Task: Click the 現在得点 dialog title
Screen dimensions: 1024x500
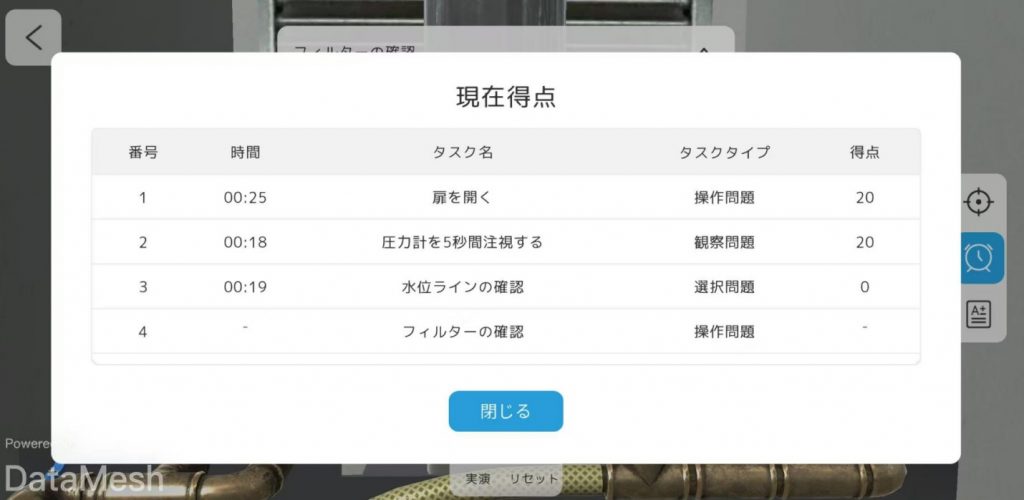Action: [506, 97]
